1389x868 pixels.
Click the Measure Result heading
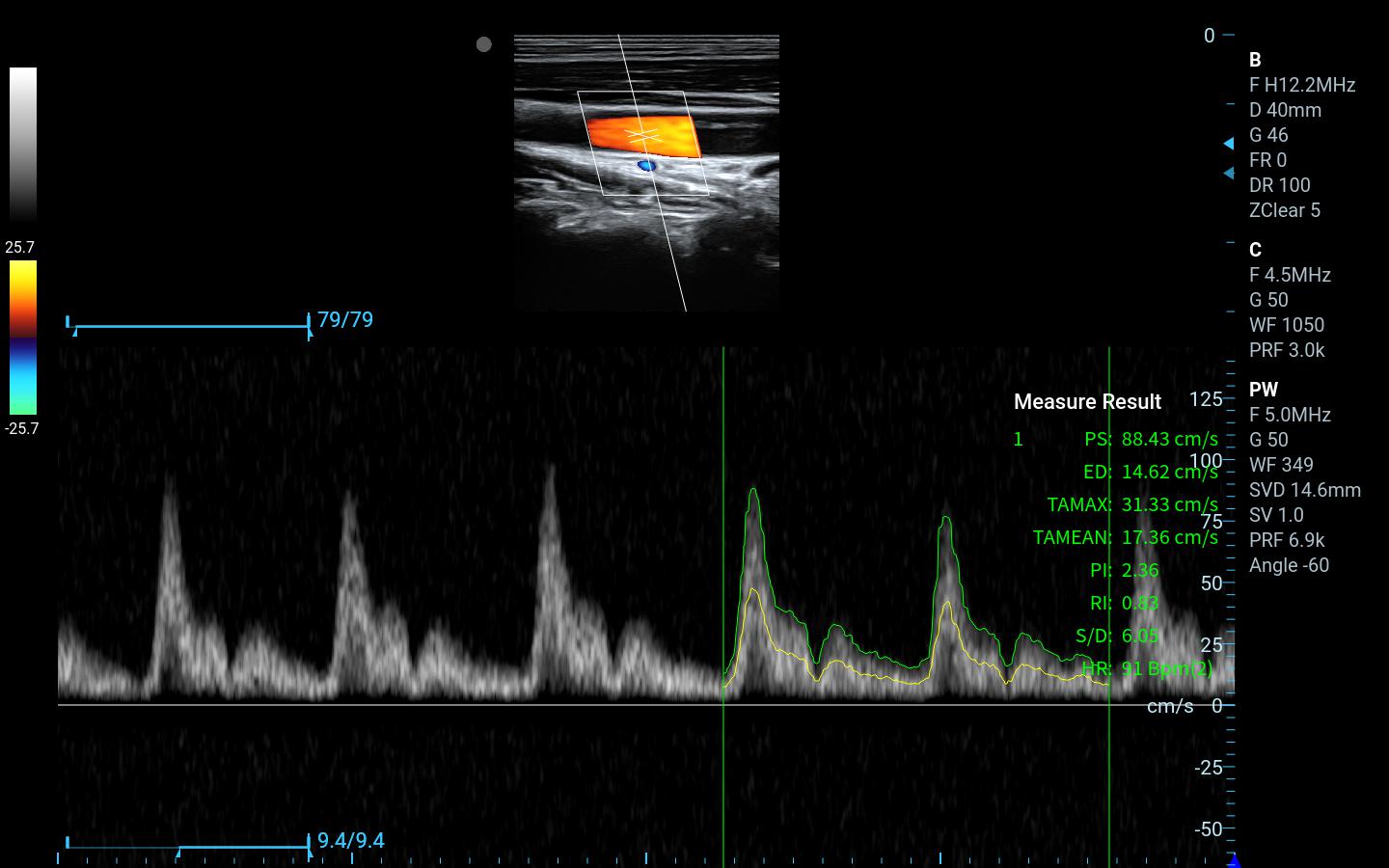click(x=1087, y=402)
